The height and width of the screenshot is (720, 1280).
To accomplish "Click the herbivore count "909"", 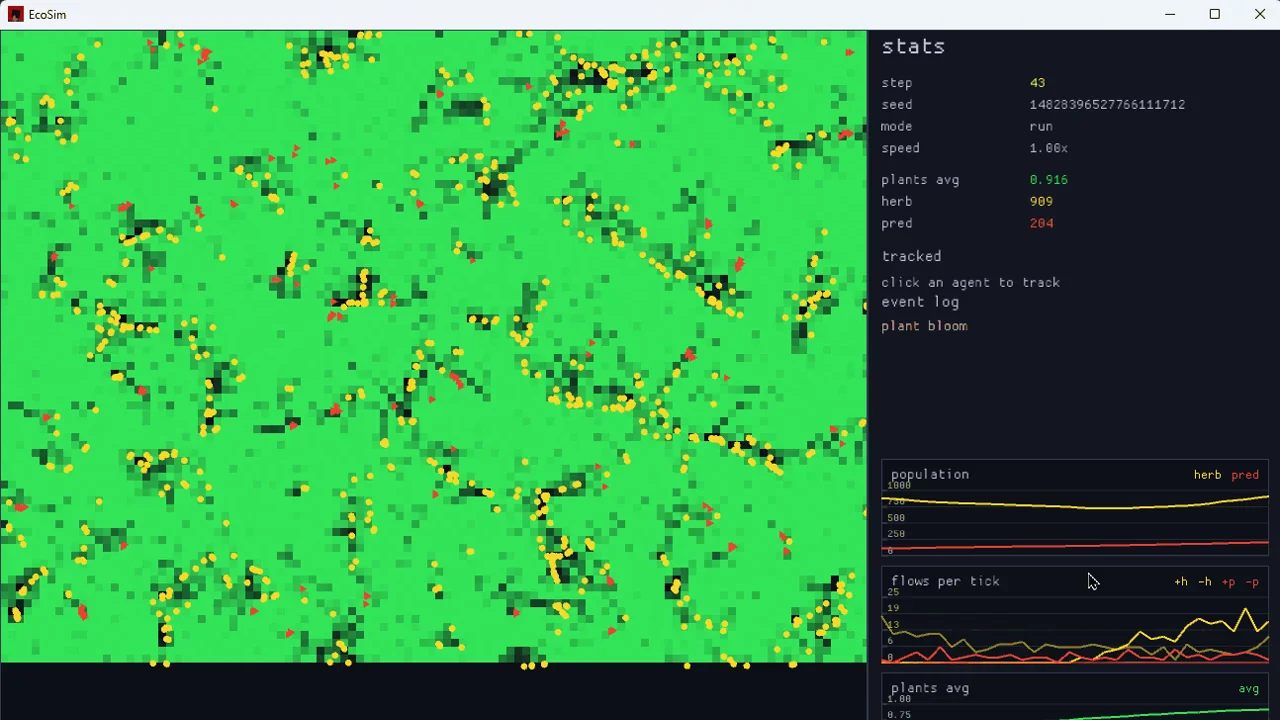I will (x=1041, y=202).
